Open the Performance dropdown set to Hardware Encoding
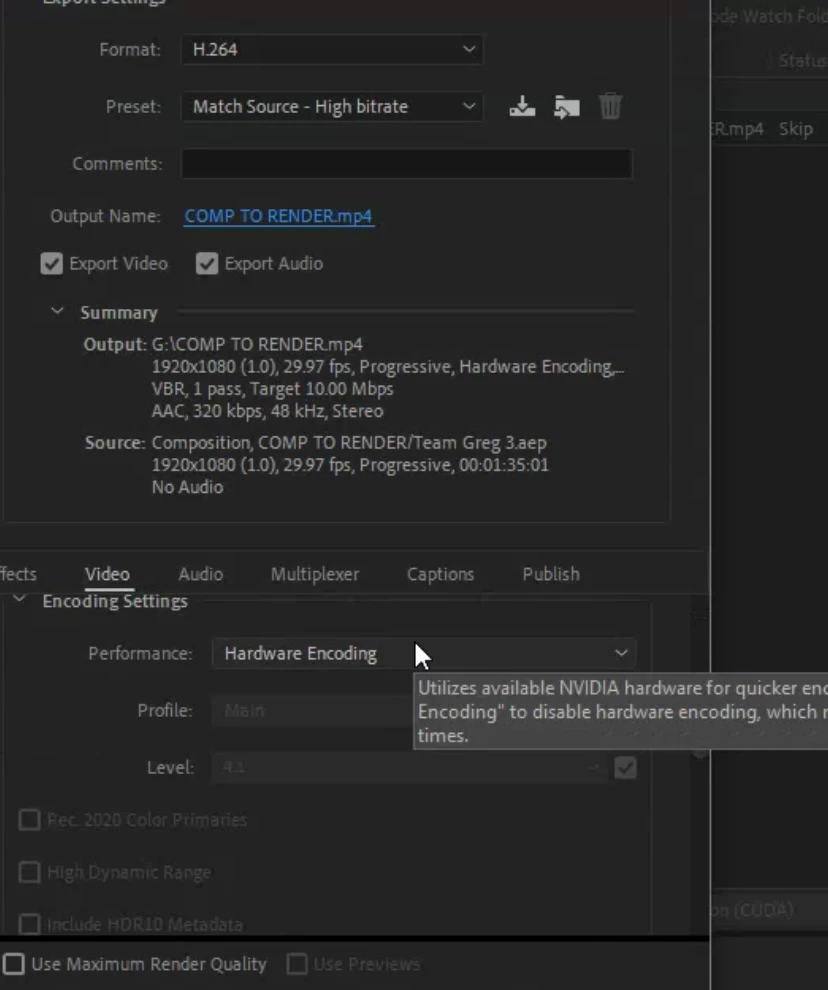Viewport: 828px width, 990px height. [424, 653]
